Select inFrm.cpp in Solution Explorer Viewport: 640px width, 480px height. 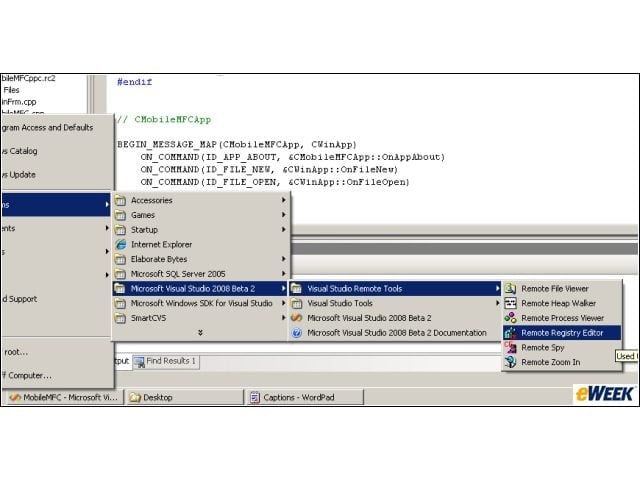(19, 102)
